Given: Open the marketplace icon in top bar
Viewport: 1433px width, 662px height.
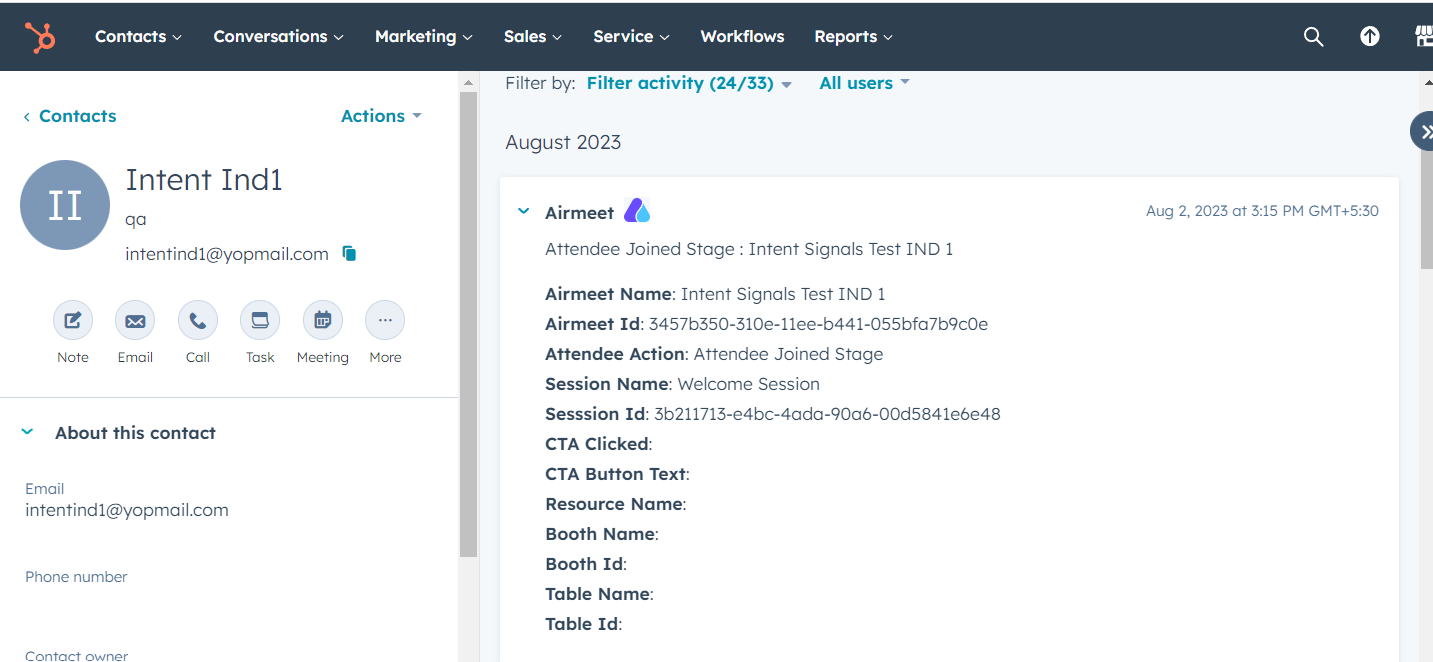Looking at the screenshot, I should 1424,36.
